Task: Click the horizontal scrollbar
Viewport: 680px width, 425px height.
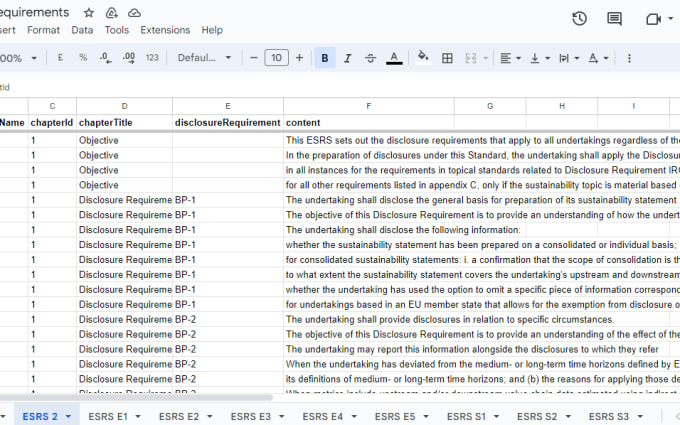Action: (x=136, y=397)
